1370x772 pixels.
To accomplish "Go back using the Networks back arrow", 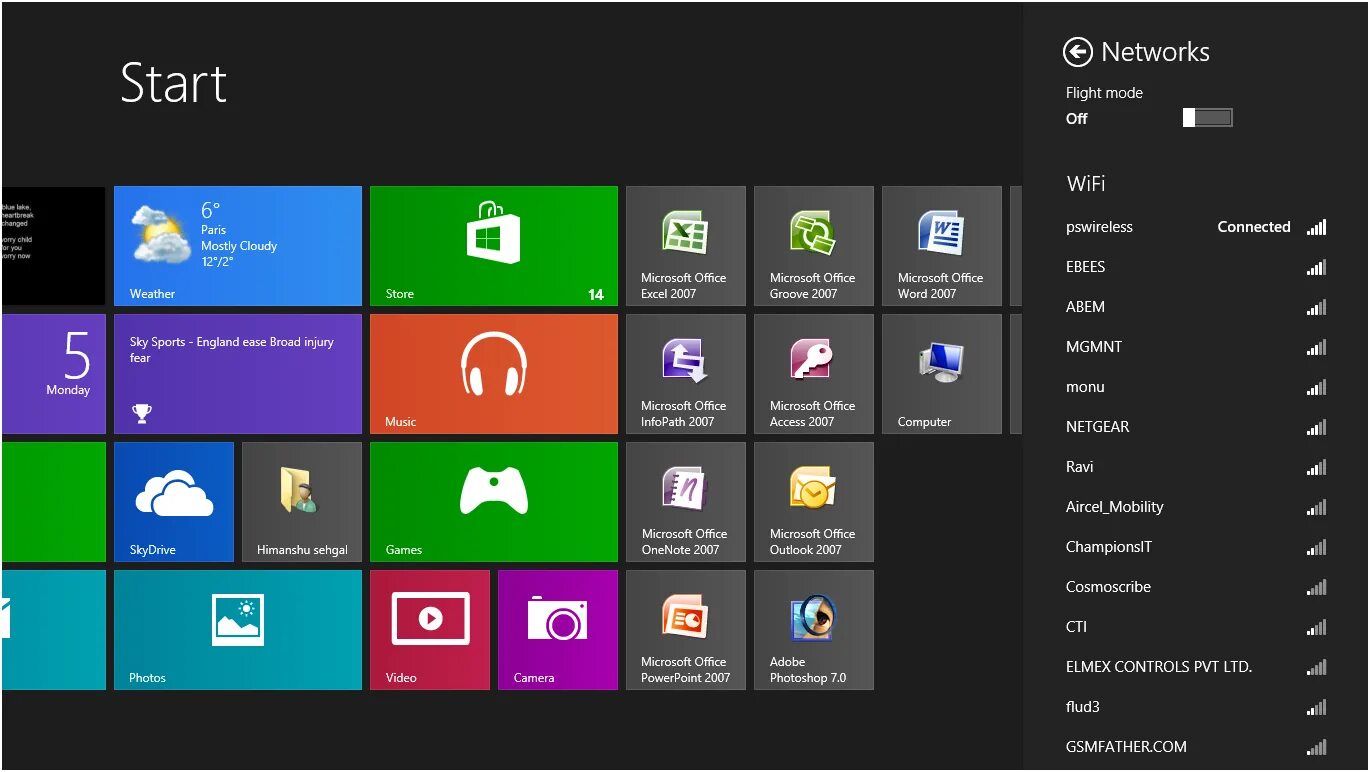I will click(x=1077, y=52).
